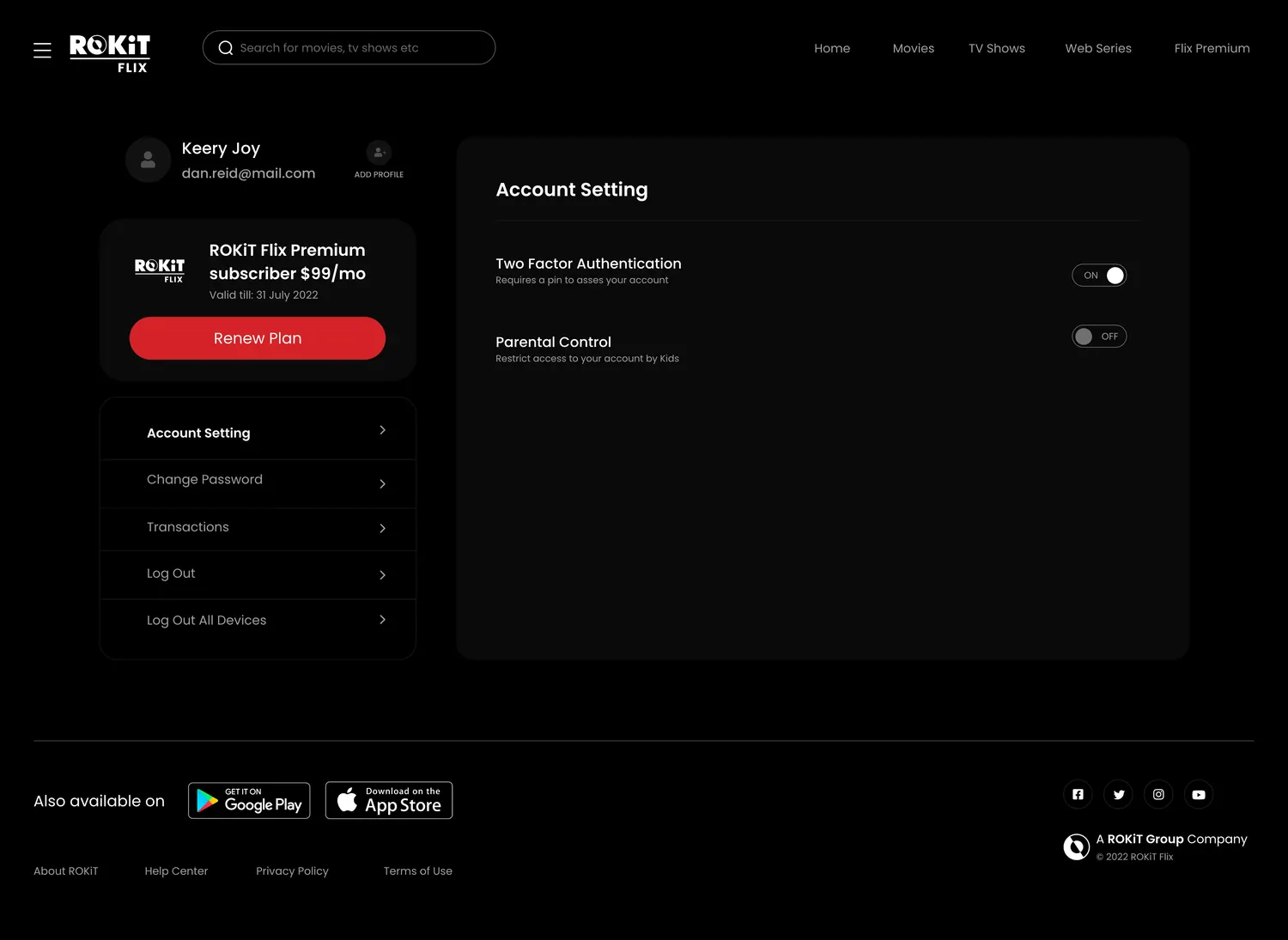Open the Flix Premium navigation item
This screenshot has height=940, width=1288.
pyautogui.click(x=1212, y=48)
